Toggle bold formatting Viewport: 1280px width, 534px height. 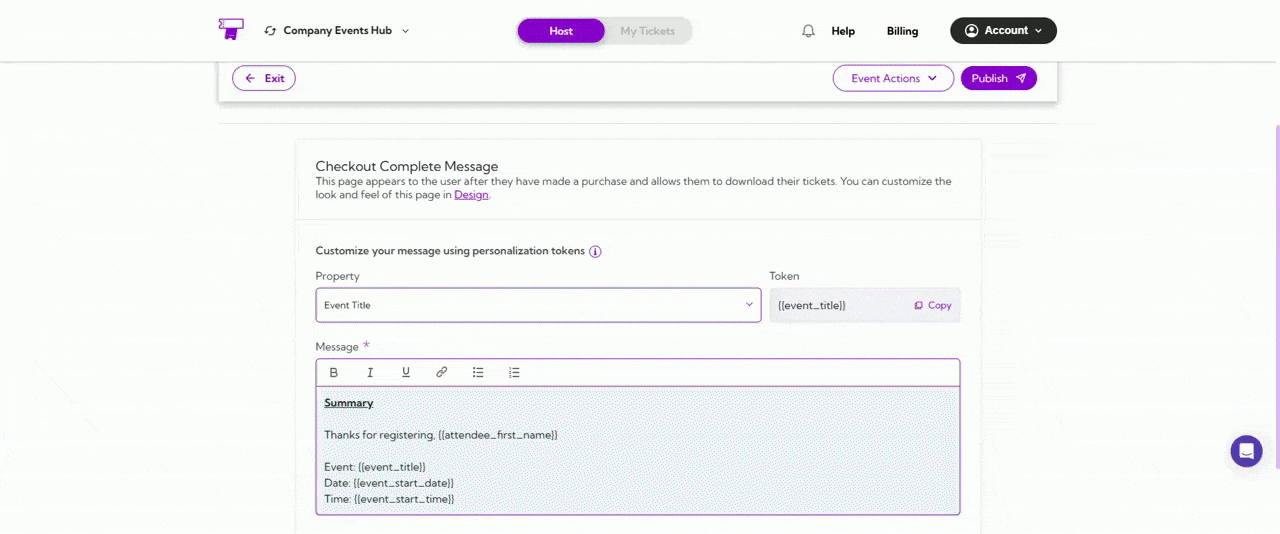[334, 372]
